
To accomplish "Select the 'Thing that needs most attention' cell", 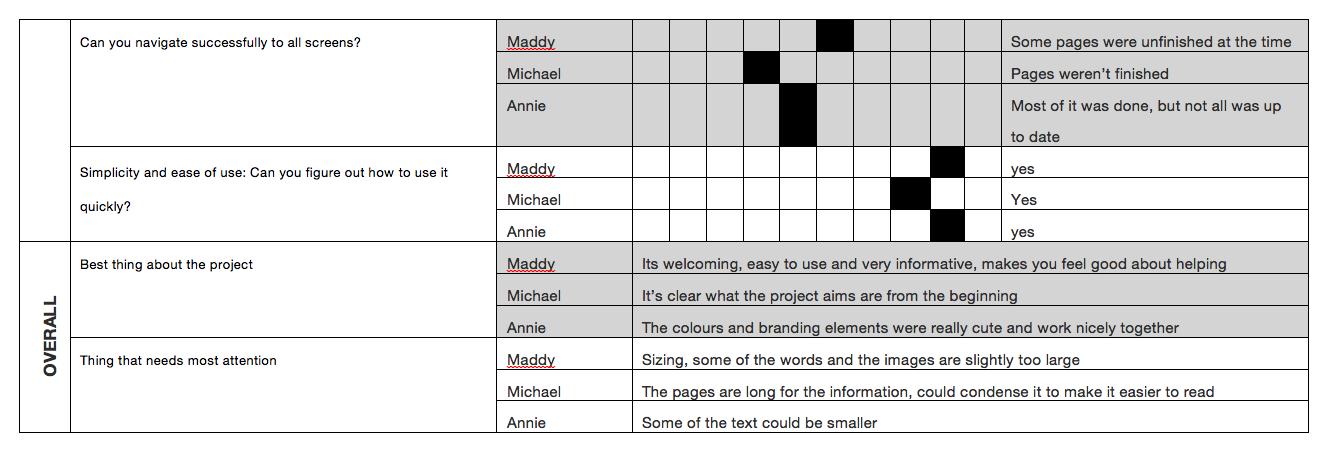I will click(178, 360).
